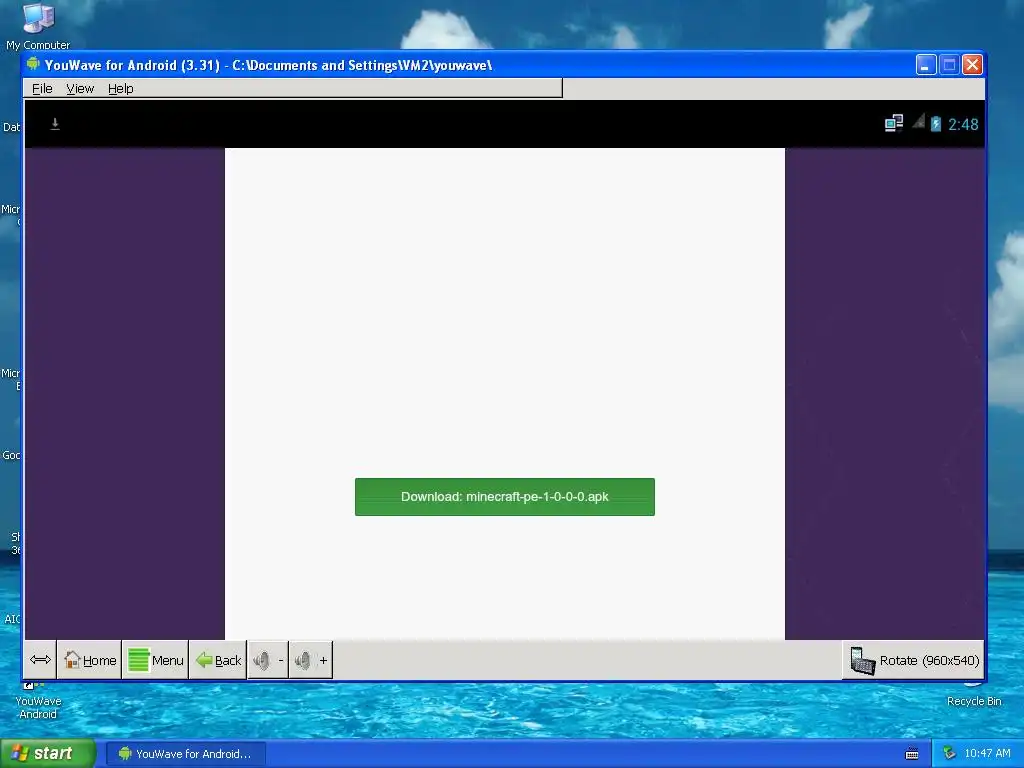Click the double-arrow resize icon
The width and height of the screenshot is (1024, 768).
(x=40, y=660)
